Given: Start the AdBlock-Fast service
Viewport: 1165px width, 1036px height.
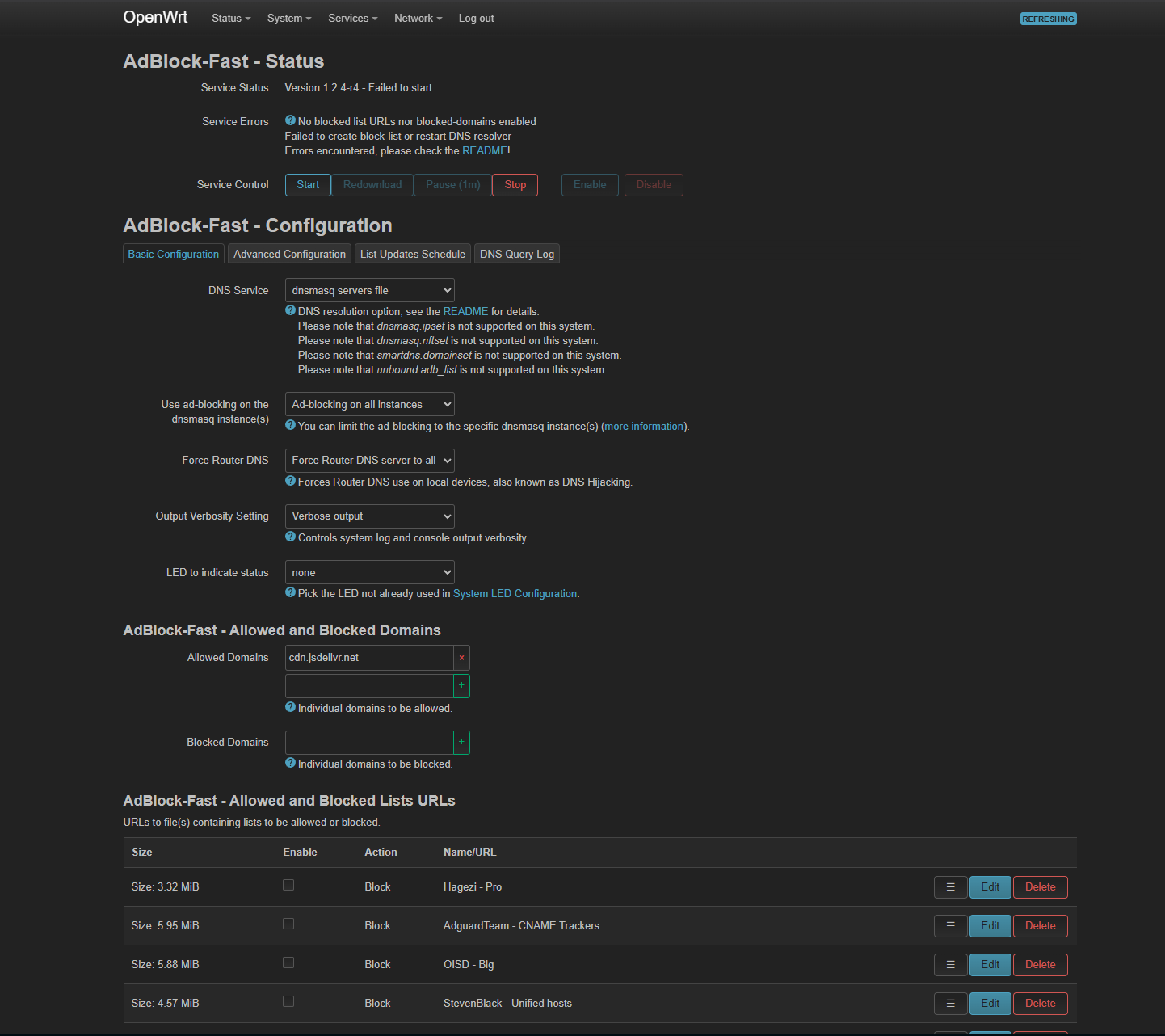Looking at the screenshot, I should (x=308, y=185).
